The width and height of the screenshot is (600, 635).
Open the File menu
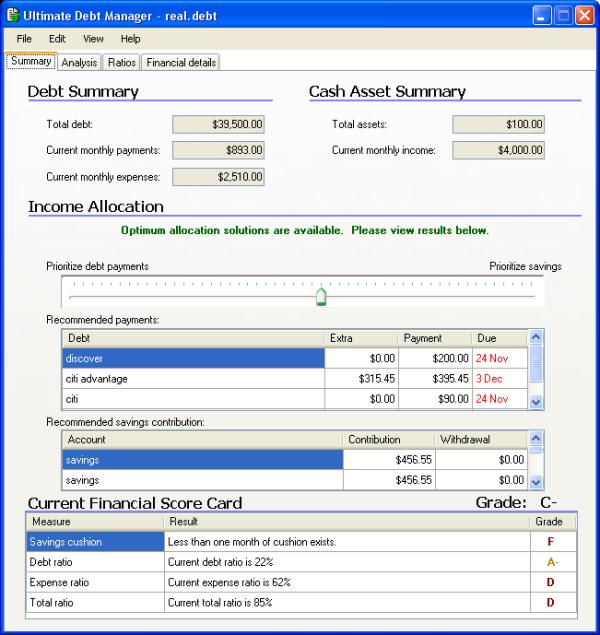point(24,39)
